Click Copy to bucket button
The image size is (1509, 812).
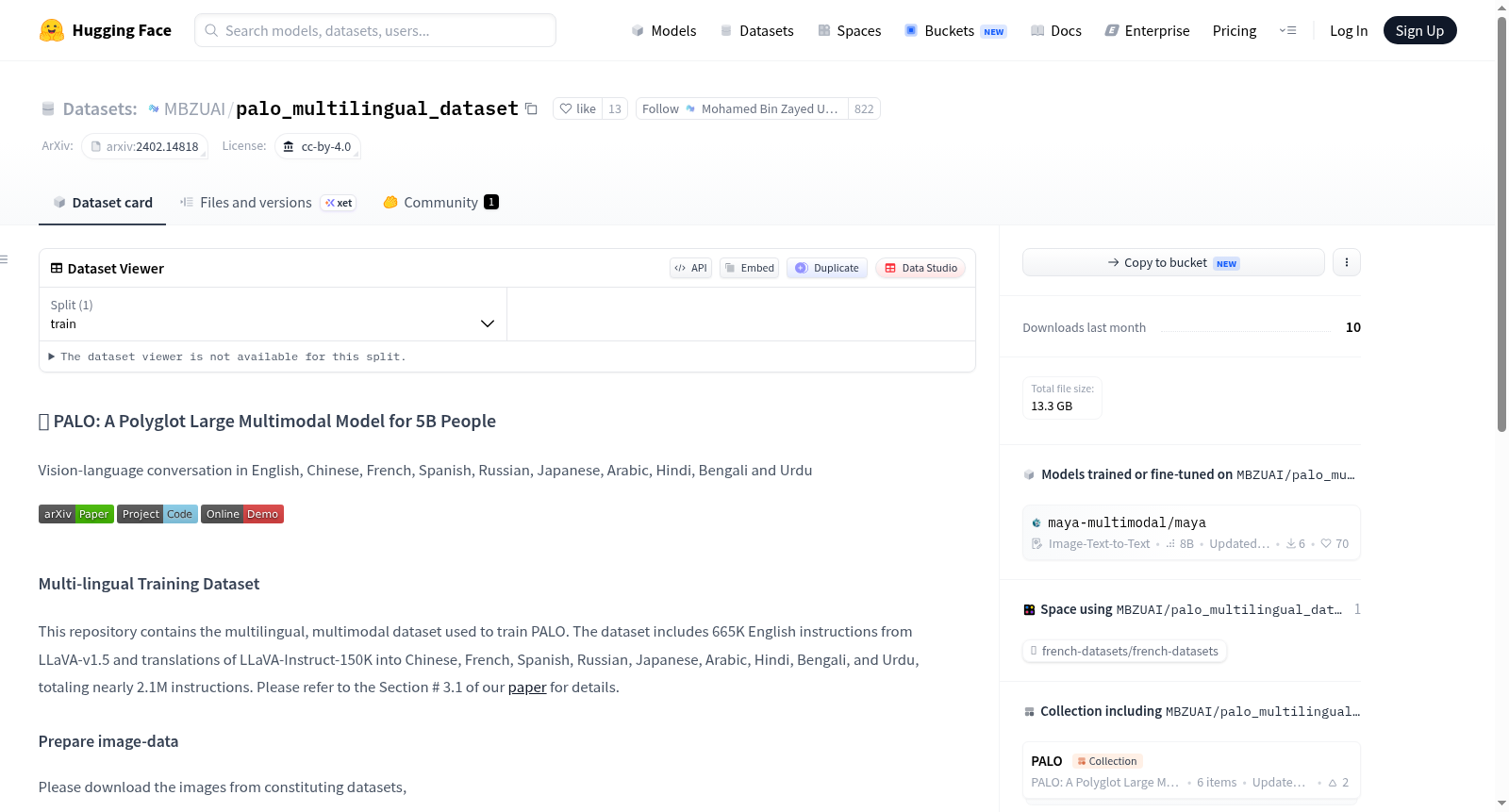click(x=1173, y=262)
